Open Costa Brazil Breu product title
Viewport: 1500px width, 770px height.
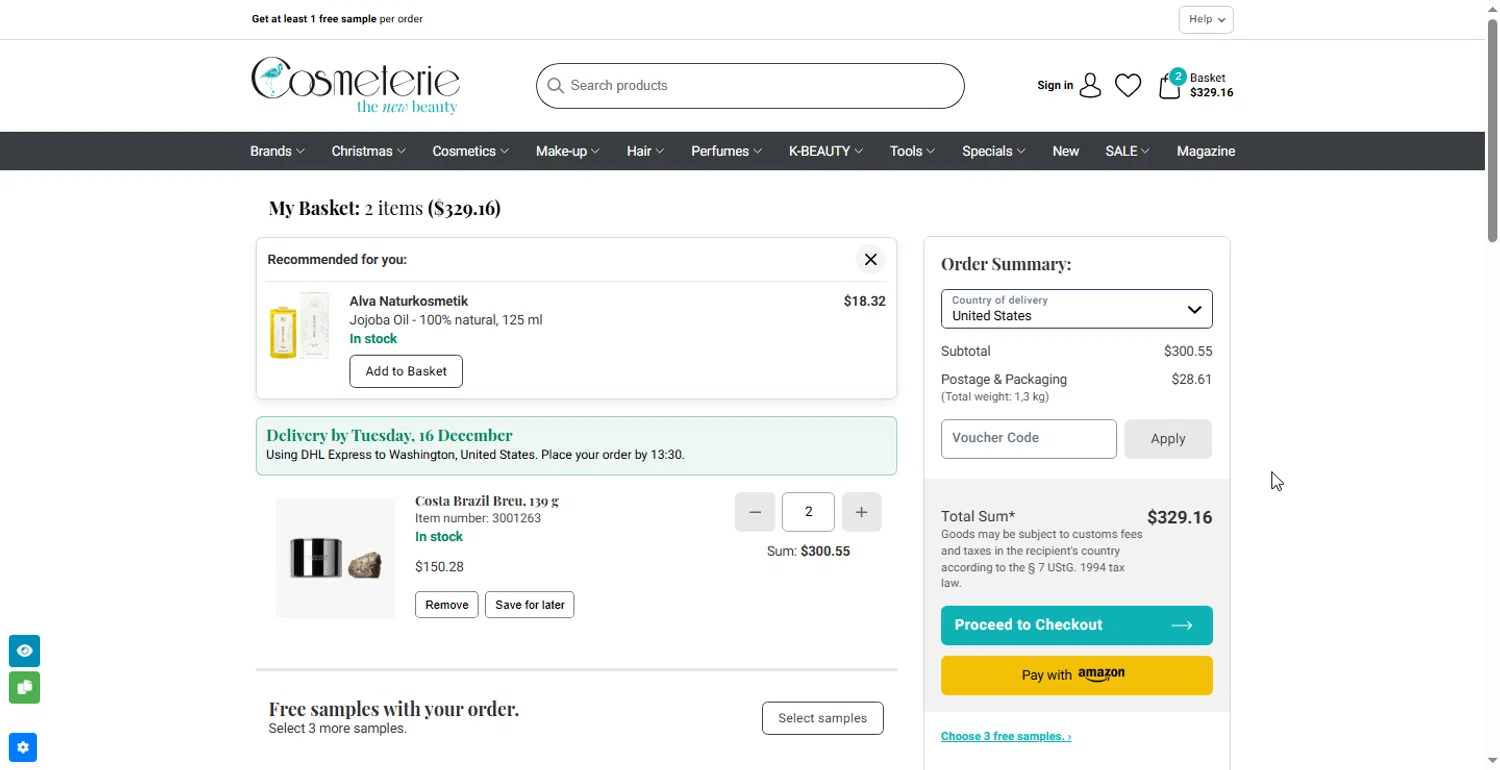tap(487, 501)
